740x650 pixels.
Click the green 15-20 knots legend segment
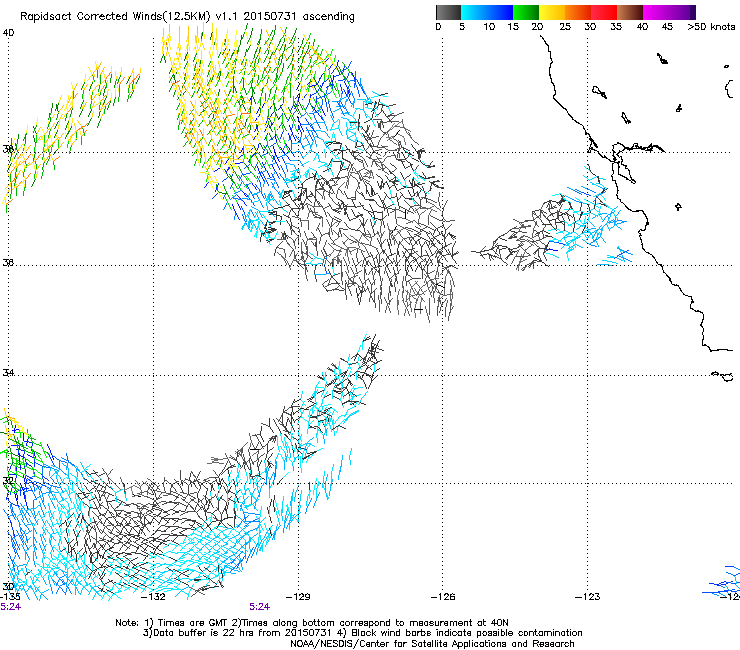pos(526,12)
